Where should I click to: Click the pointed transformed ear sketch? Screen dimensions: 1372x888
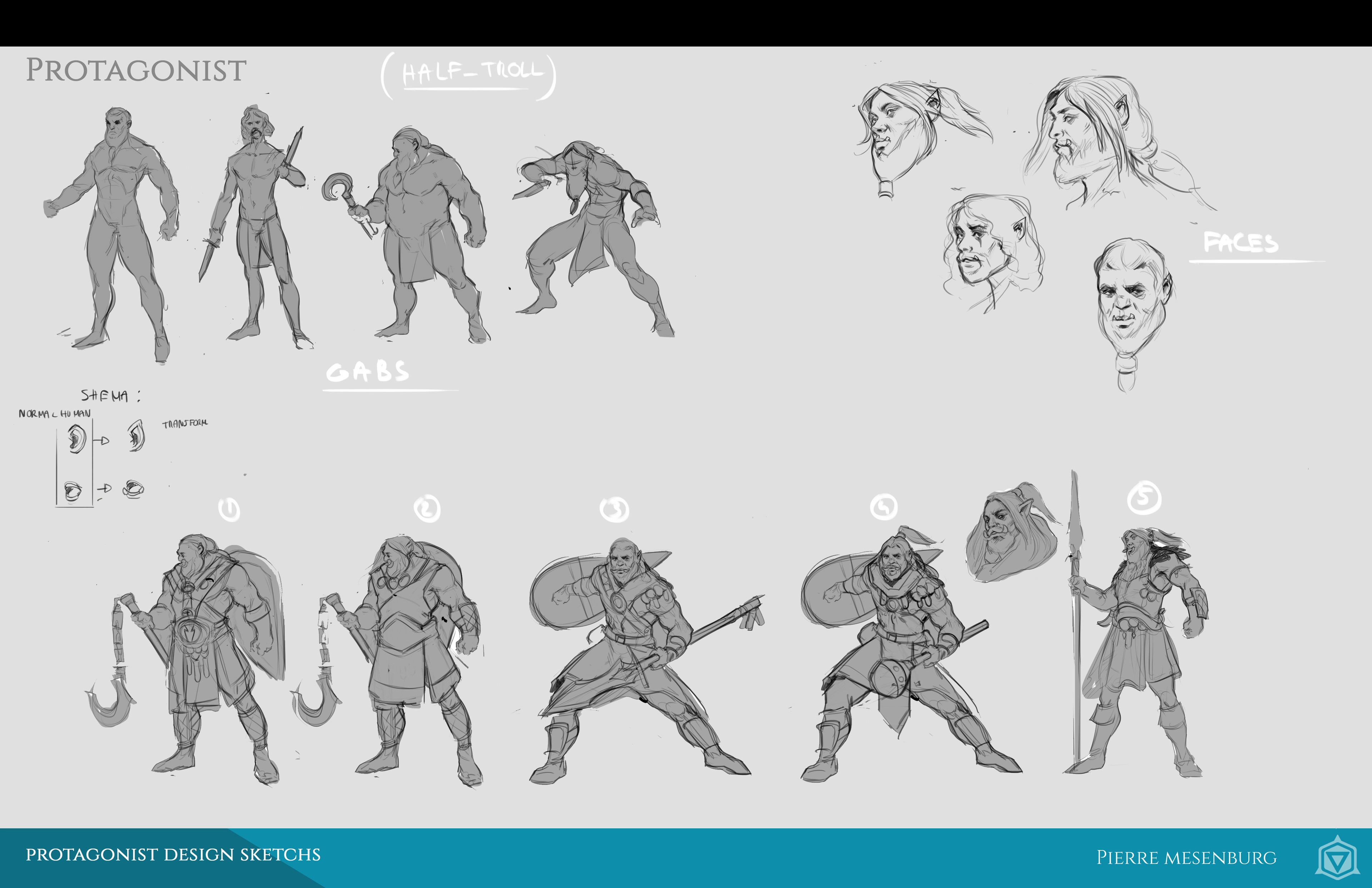(x=136, y=436)
